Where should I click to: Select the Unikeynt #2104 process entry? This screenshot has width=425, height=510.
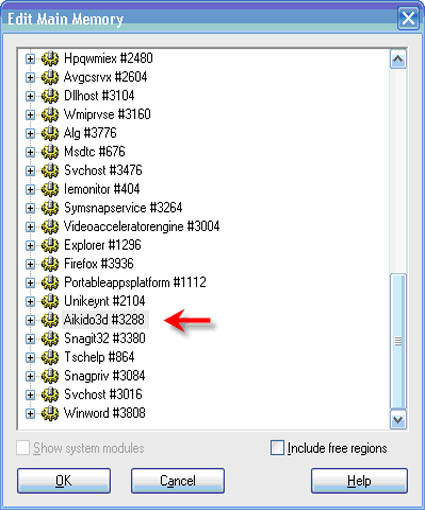coord(104,301)
